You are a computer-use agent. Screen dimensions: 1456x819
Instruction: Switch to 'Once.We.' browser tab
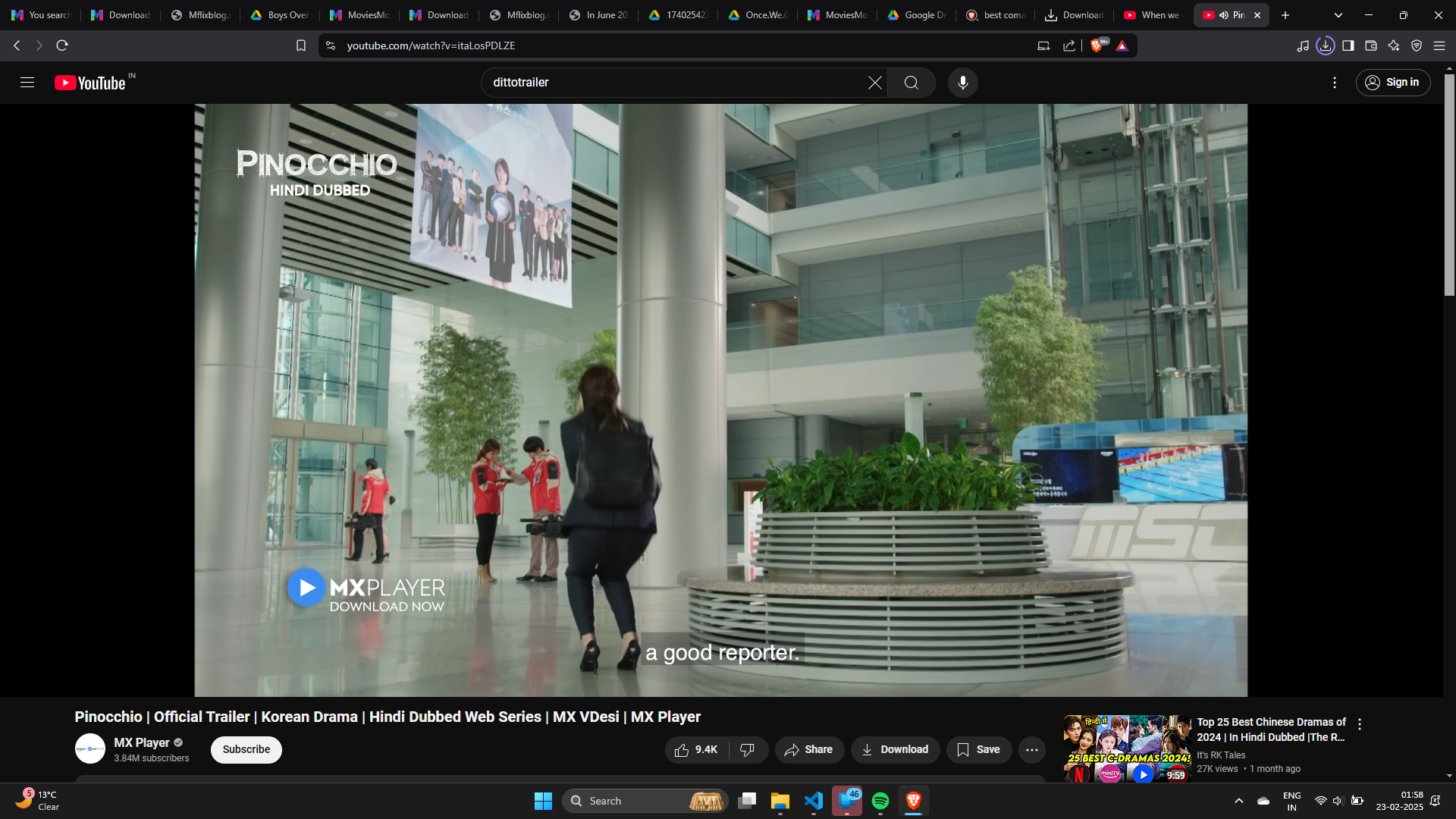(x=758, y=15)
